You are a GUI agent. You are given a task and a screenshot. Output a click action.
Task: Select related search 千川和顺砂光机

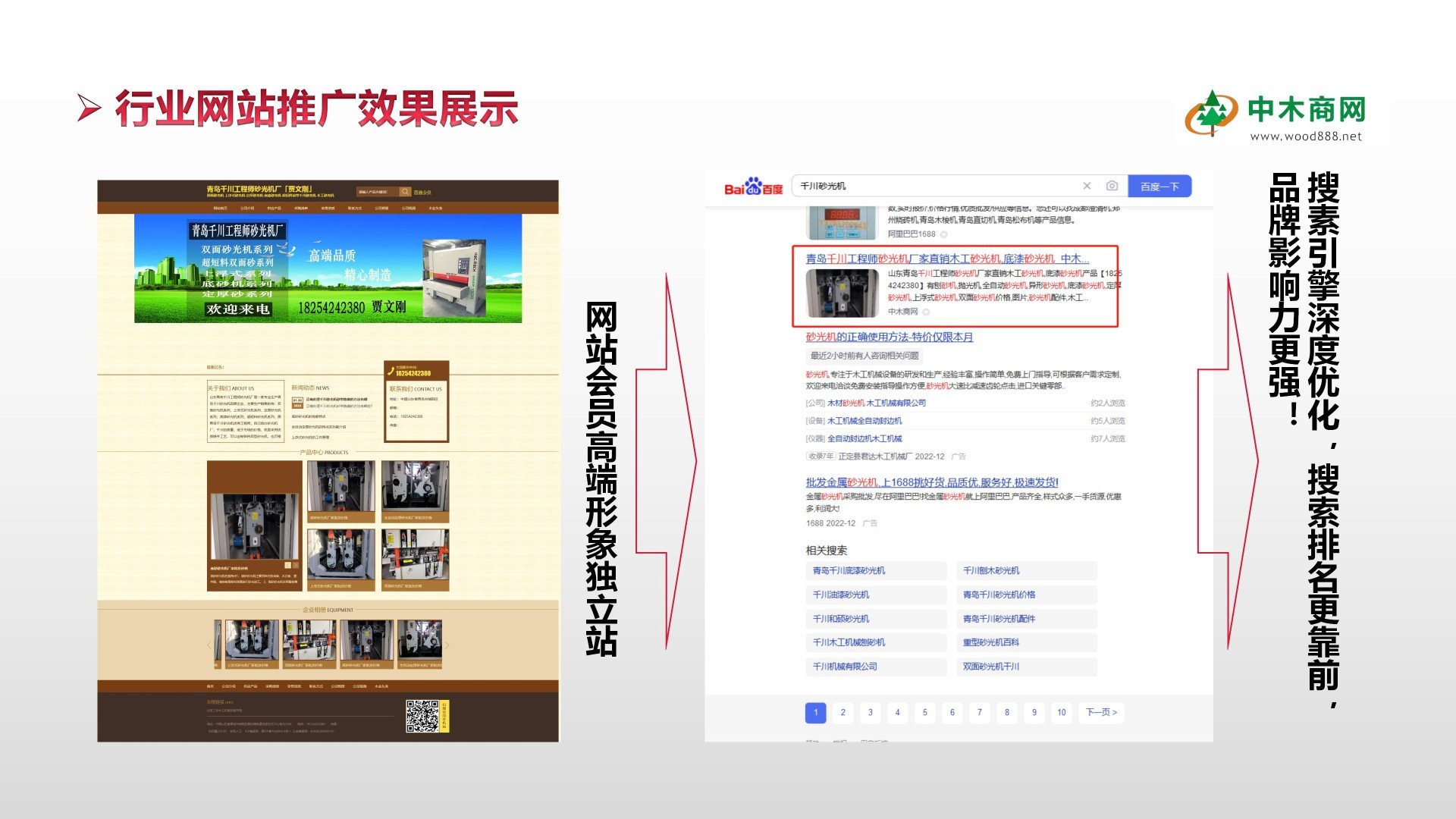pyautogui.click(x=876, y=619)
